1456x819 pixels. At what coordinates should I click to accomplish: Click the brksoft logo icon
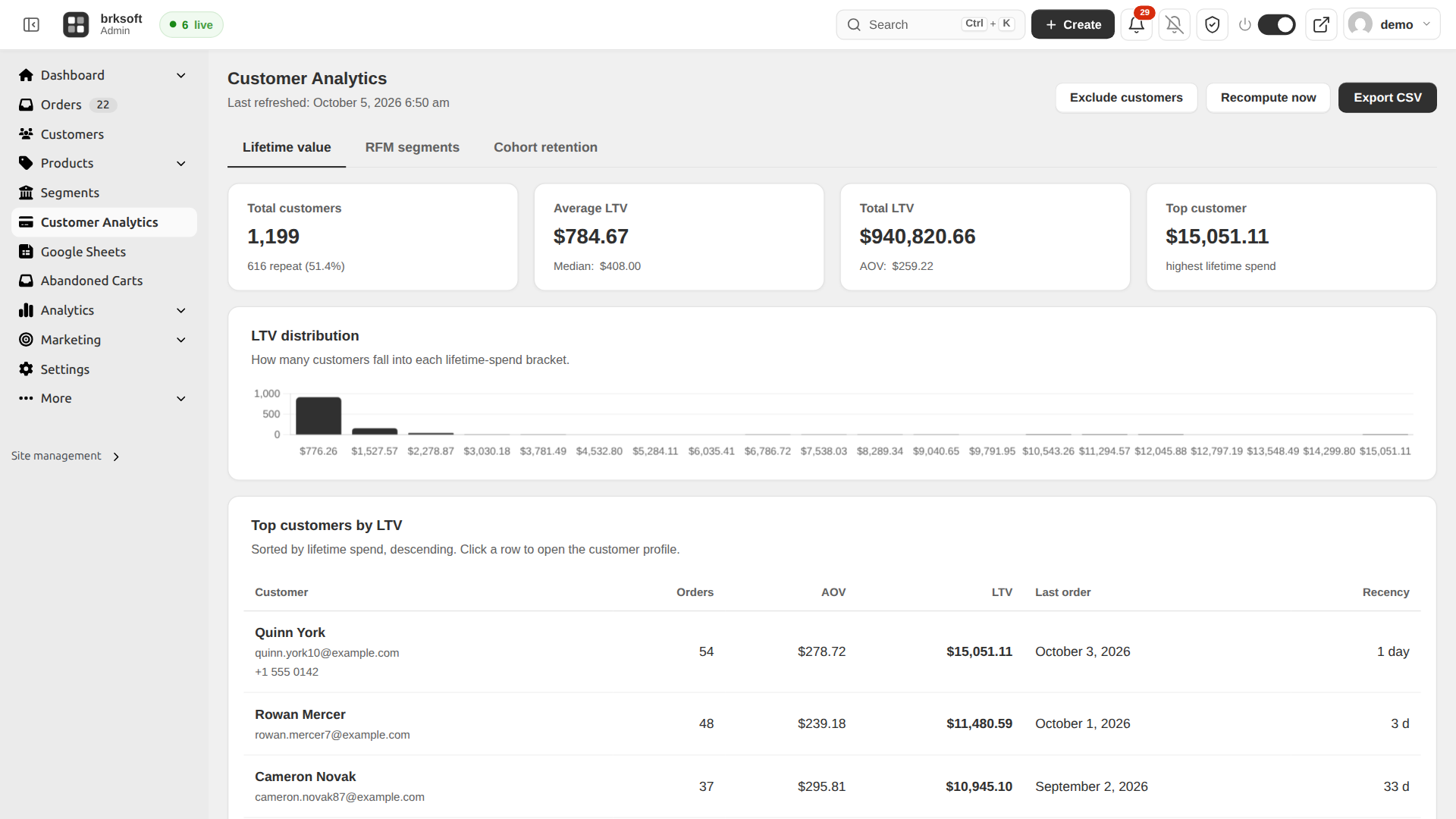pyautogui.click(x=76, y=25)
